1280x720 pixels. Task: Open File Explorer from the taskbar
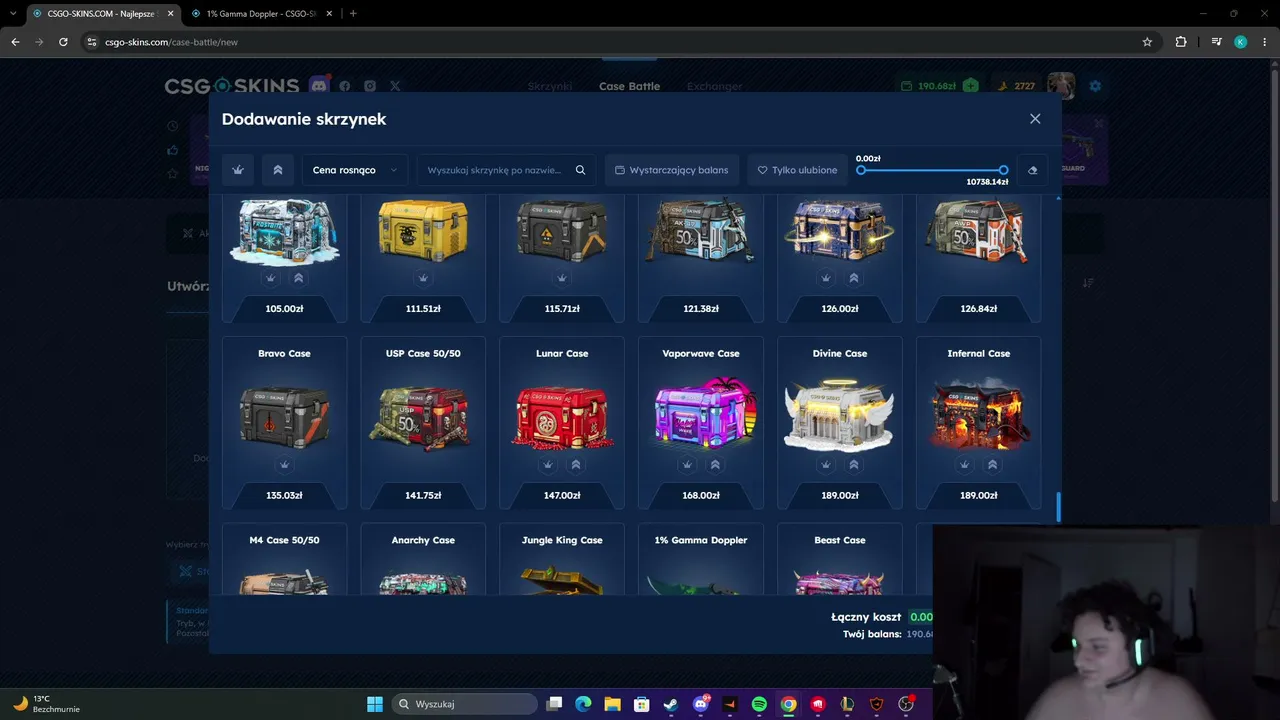click(612, 704)
